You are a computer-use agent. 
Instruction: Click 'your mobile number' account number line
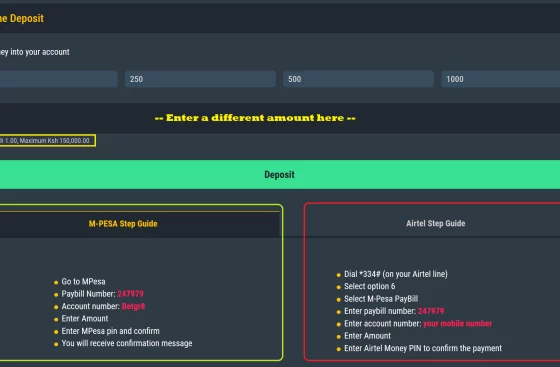(x=418, y=323)
